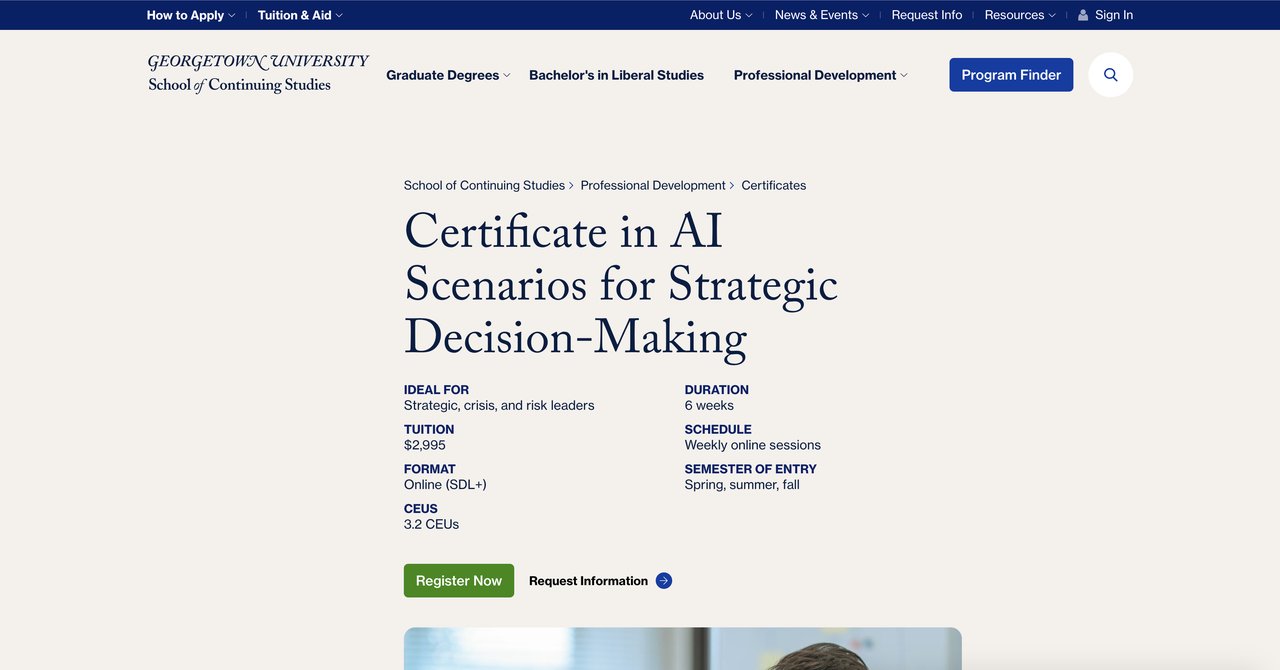Screen dimensions: 1280x670
Task: Click the user icon beside Sign In
Action: (1083, 15)
